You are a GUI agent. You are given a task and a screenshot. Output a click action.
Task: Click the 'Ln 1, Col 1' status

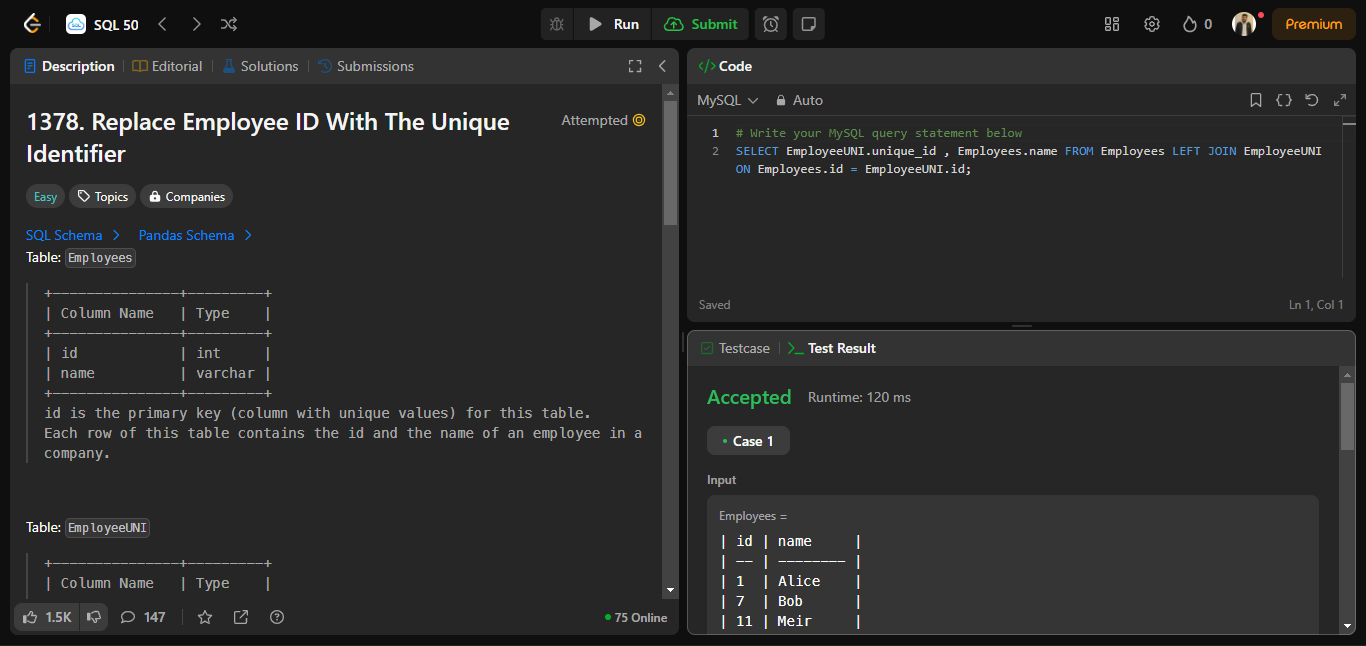pos(1317,305)
